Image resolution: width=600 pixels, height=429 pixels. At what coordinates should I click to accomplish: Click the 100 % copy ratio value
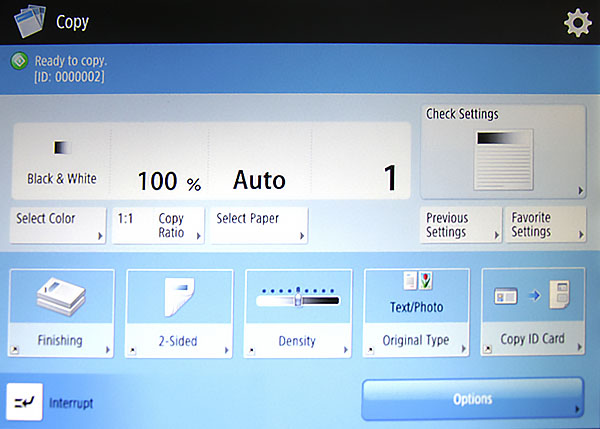[170, 181]
